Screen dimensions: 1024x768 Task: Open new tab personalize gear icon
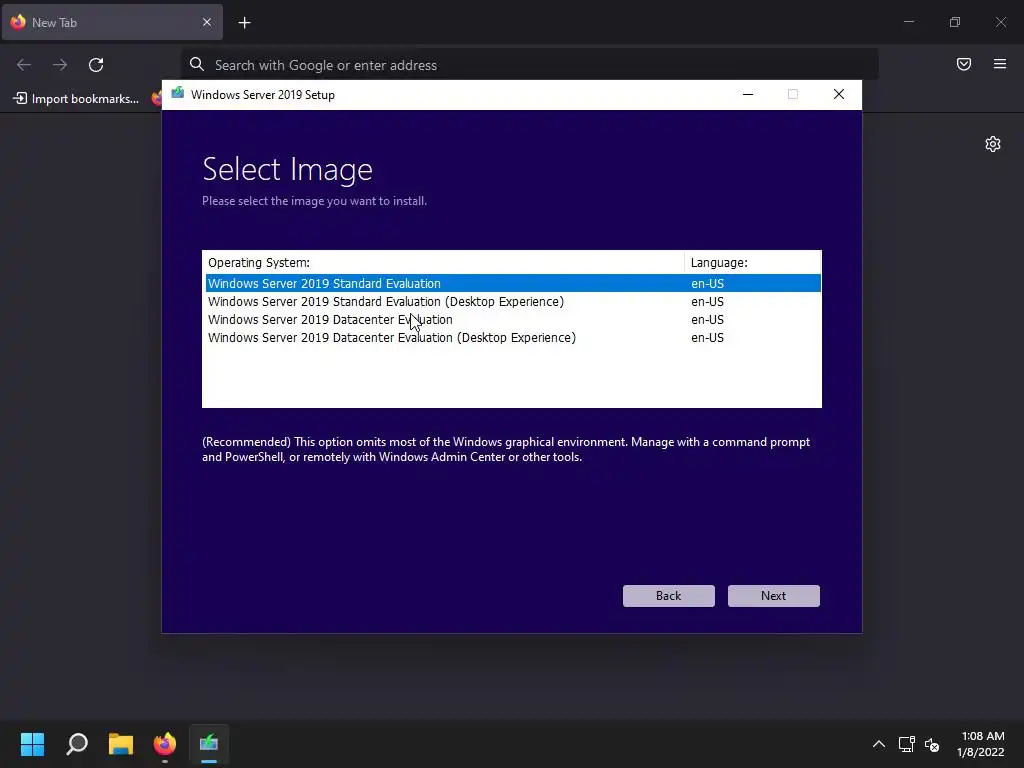pyautogui.click(x=993, y=144)
